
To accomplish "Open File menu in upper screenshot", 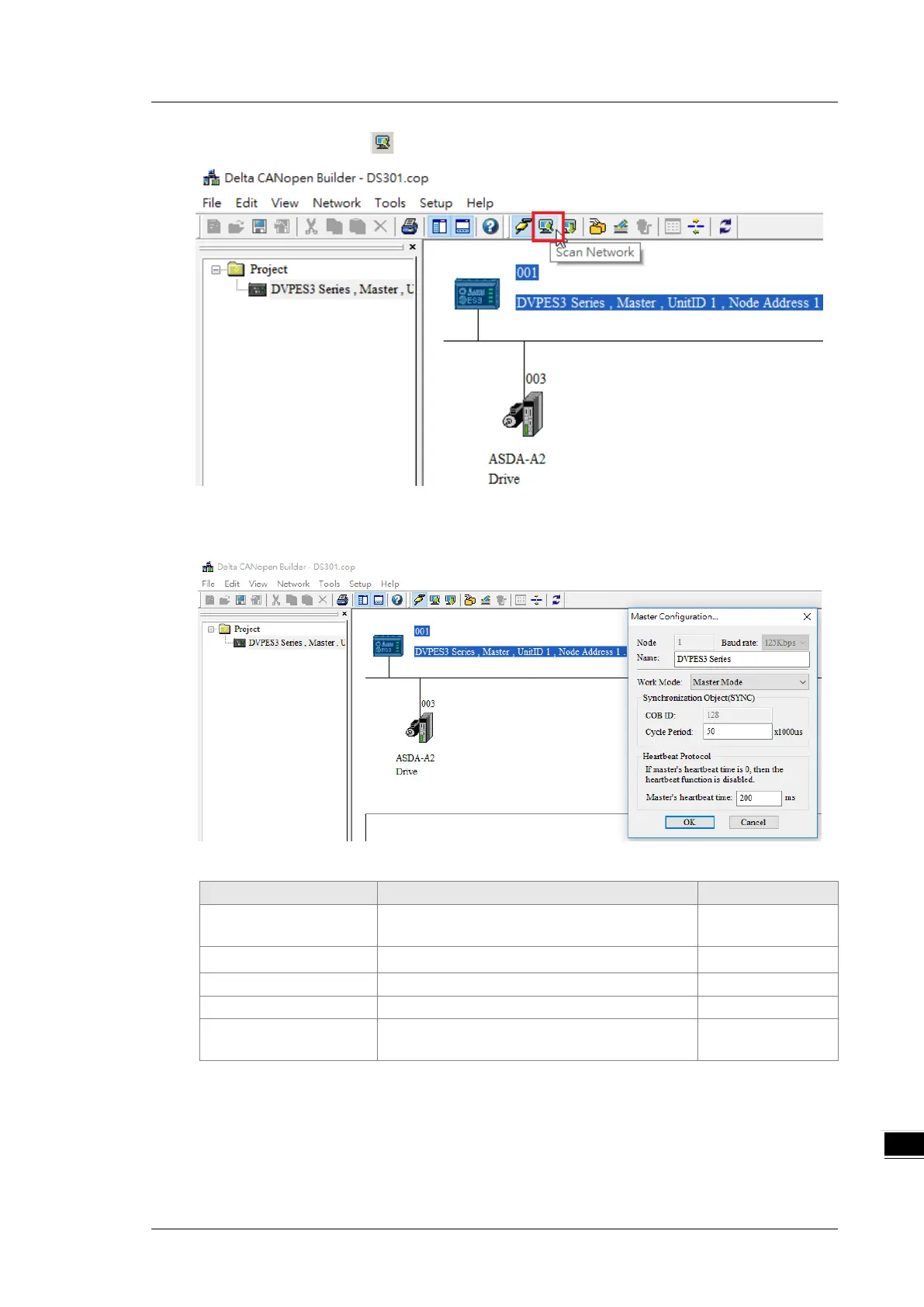I will (x=212, y=203).
